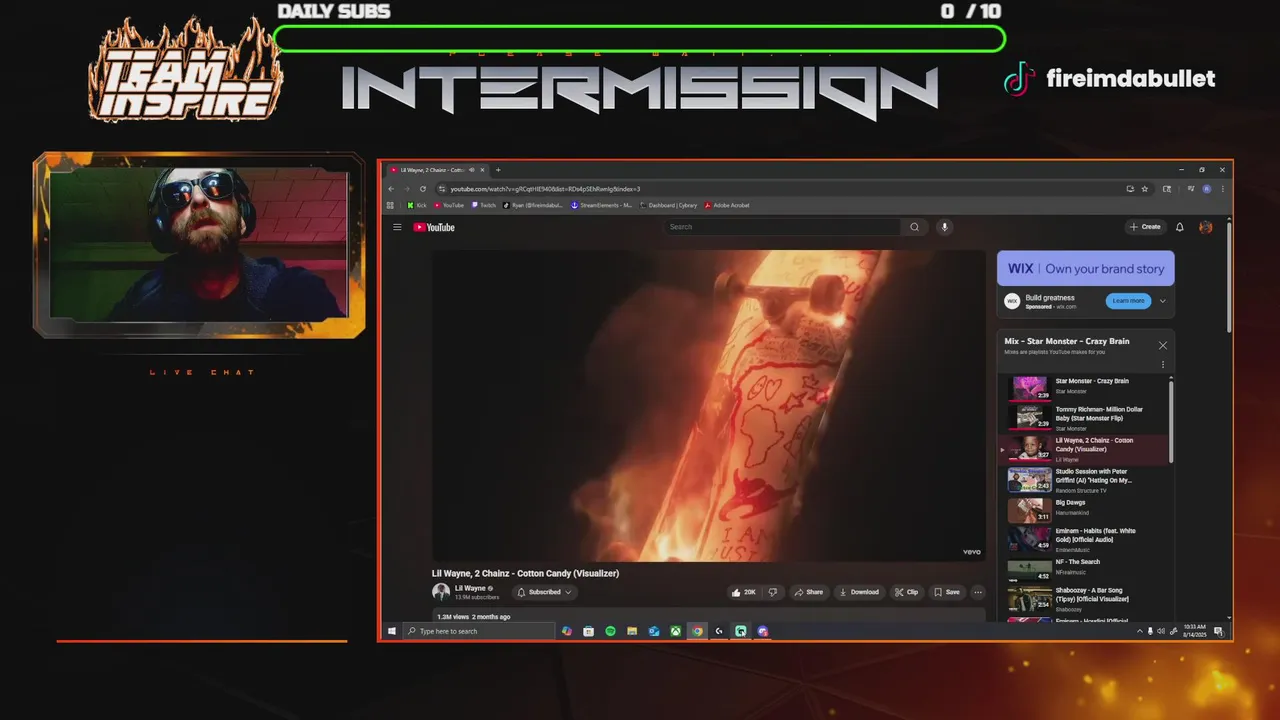
Task: Open the YouTube account avatar menu
Action: pos(1206,227)
